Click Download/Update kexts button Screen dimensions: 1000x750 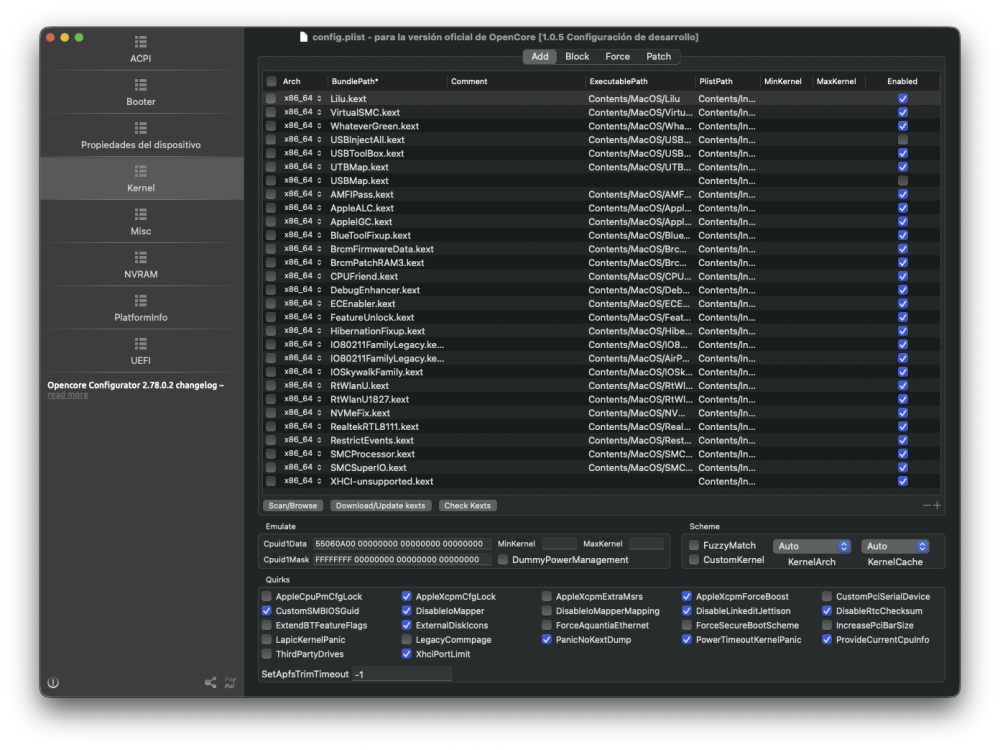pyautogui.click(x=381, y=505)
